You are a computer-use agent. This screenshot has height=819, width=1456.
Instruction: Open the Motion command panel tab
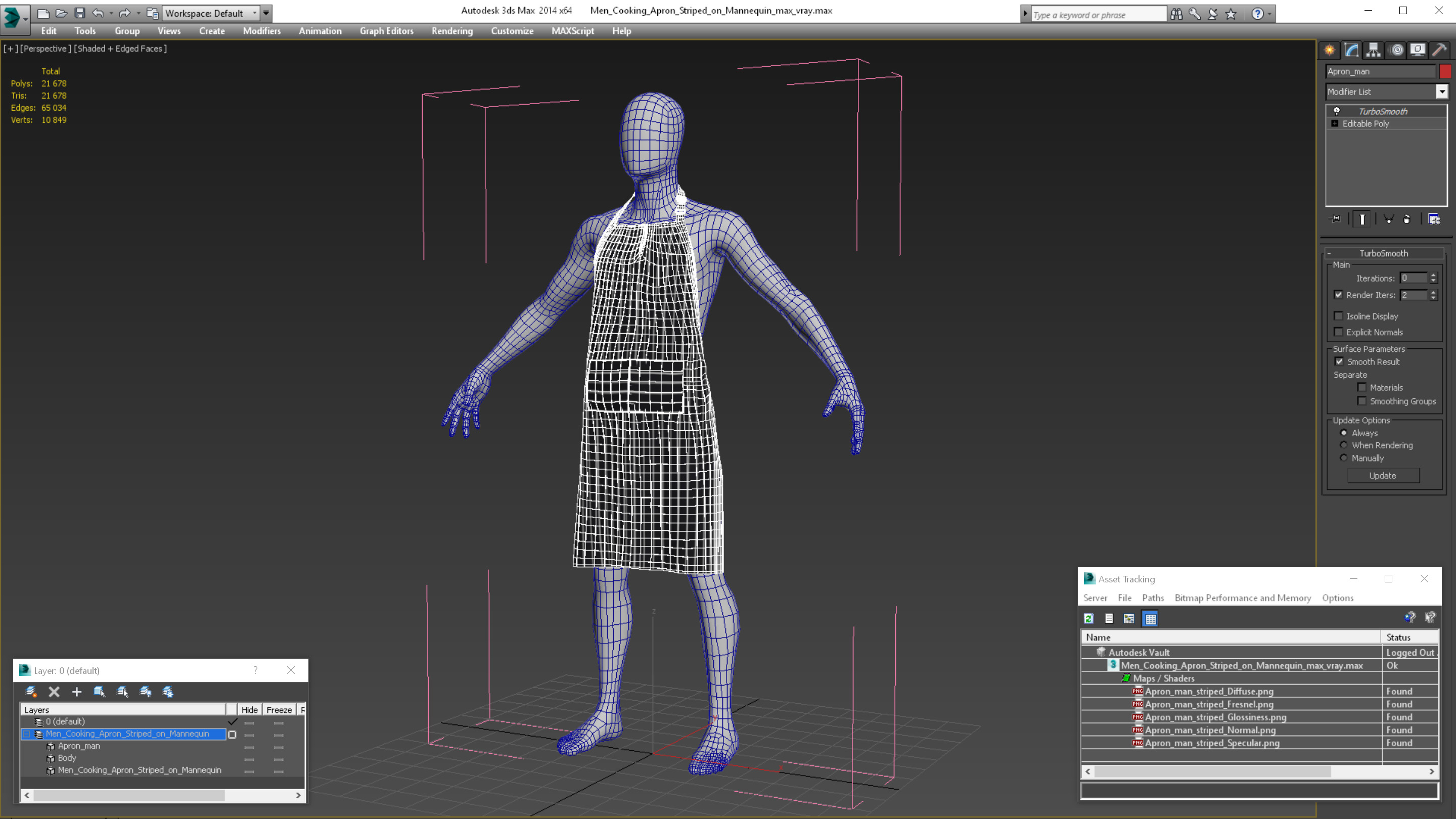click(x=1395, y=50)
